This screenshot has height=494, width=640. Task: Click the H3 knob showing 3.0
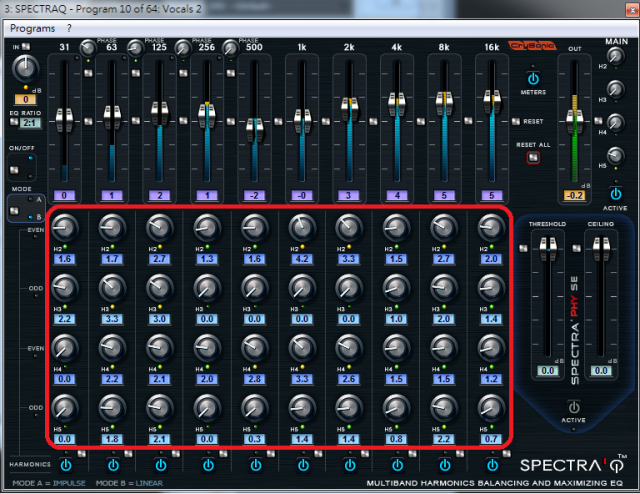pos(160,288)
